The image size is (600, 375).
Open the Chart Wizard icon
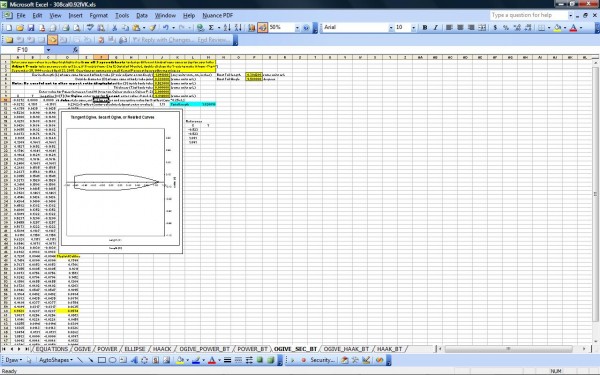click(x=251, y=28)
